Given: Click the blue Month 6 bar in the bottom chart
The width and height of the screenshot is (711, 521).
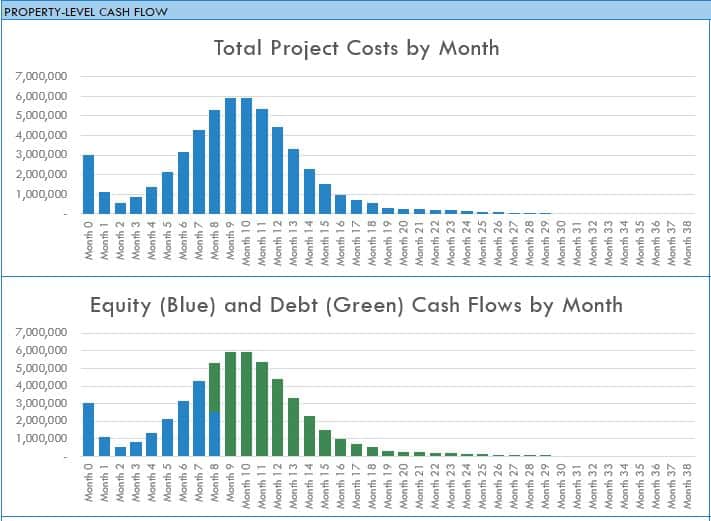Looking at the screenshot, I should (x=183, y=428).
